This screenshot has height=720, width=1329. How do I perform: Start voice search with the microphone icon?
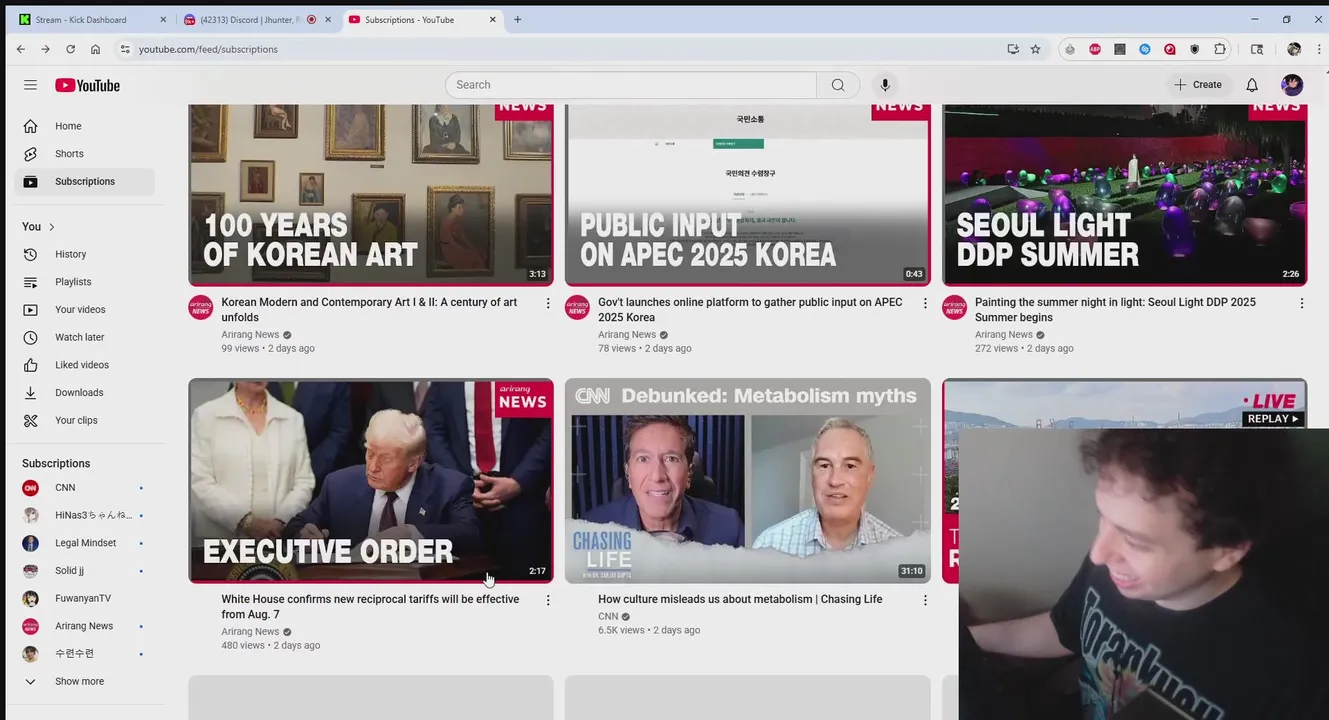[884, 85]
